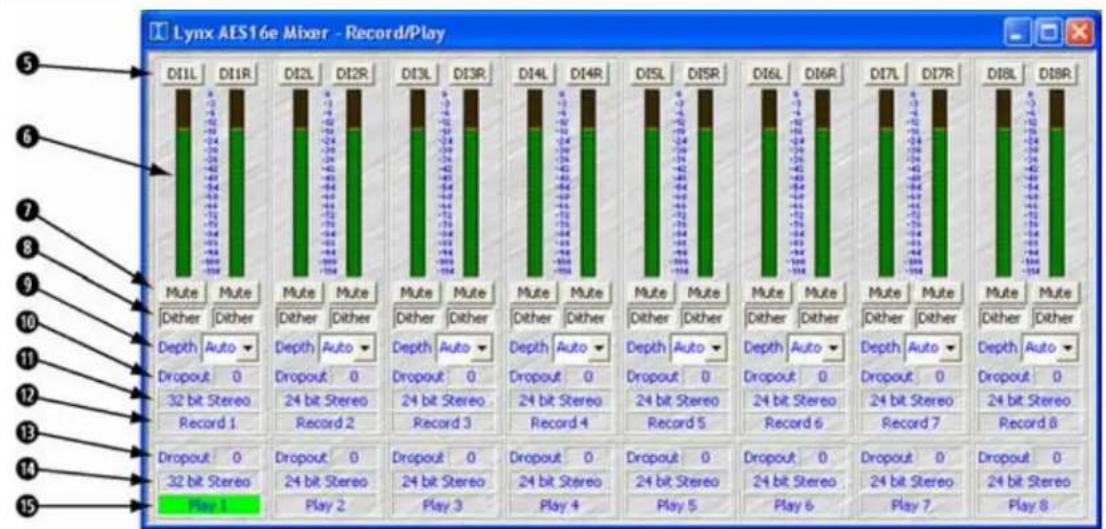Enable Dither for the DI1L channel
Viewport: 1106px width, 529px height.
pyautogui.click(x=183, y=318)
